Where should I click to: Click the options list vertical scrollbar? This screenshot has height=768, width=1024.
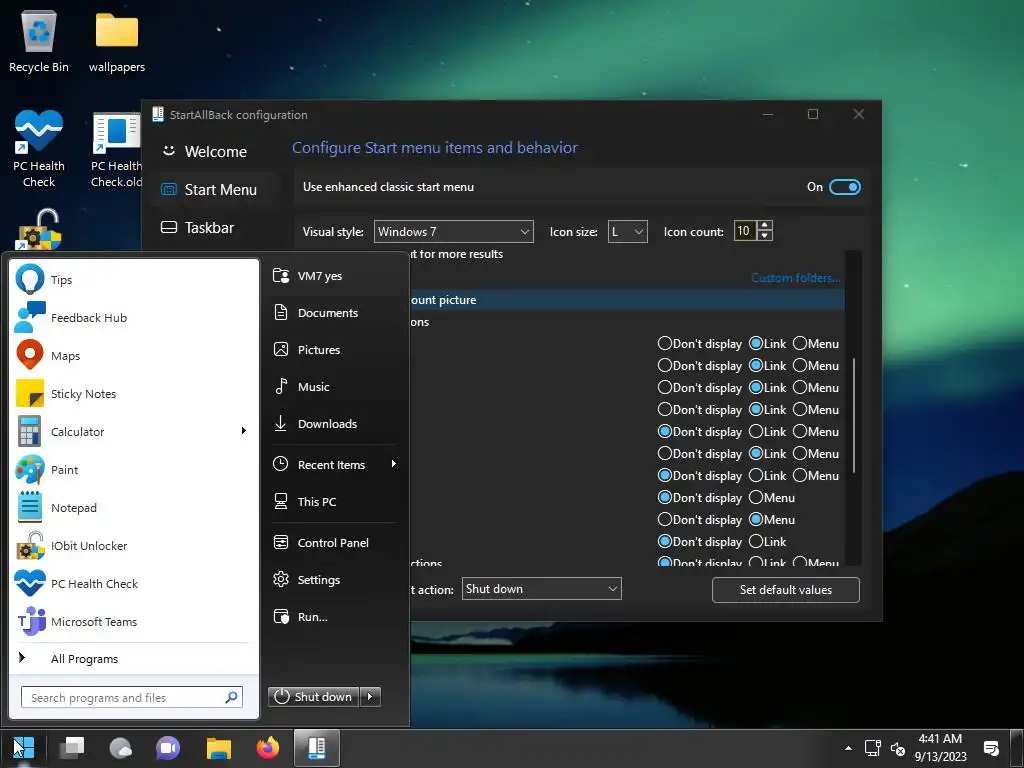pos(854,415)
